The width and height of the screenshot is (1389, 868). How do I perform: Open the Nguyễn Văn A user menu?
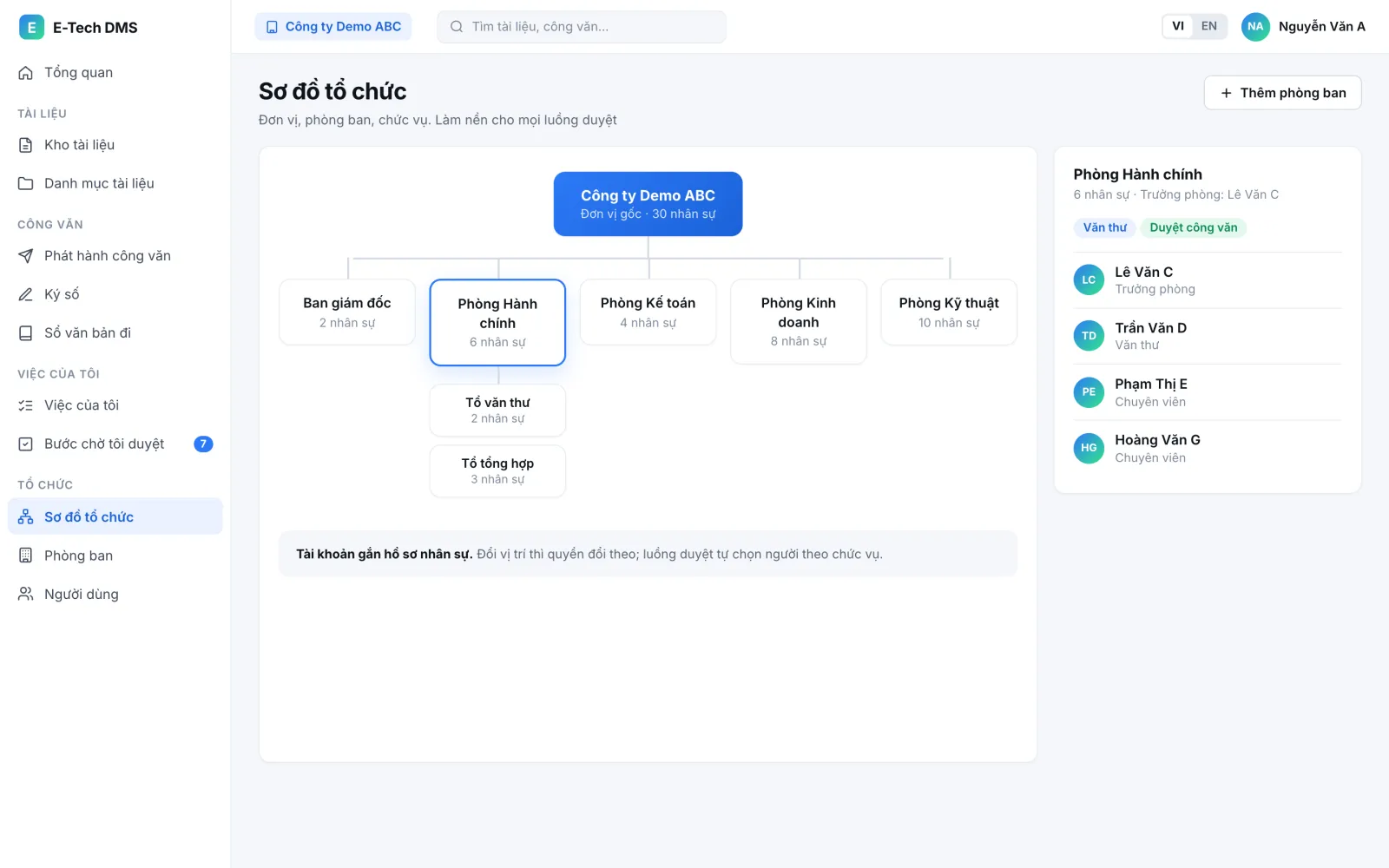tap(1303, 27)
